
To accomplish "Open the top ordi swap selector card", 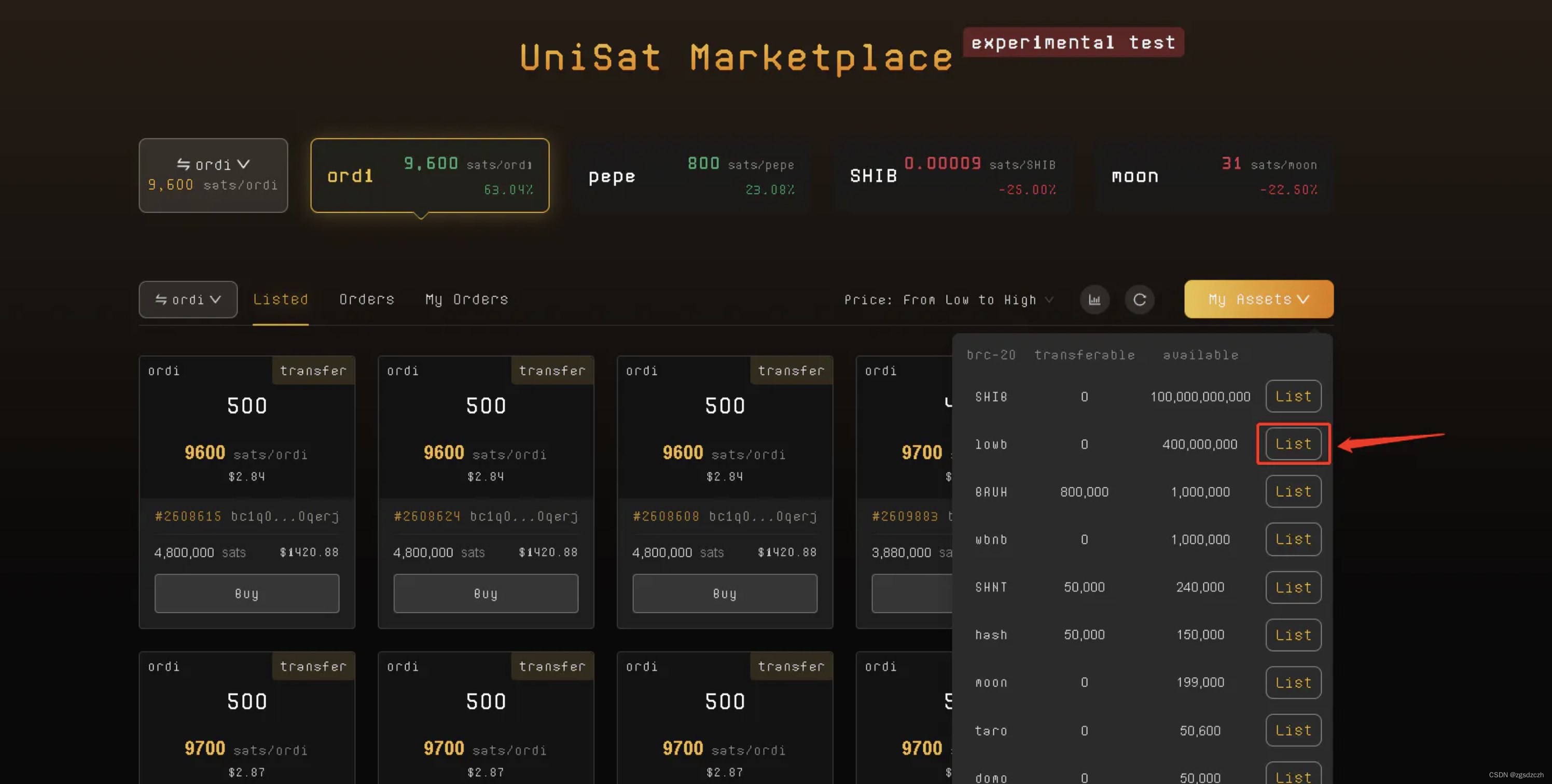I will (x=213, y=175).
